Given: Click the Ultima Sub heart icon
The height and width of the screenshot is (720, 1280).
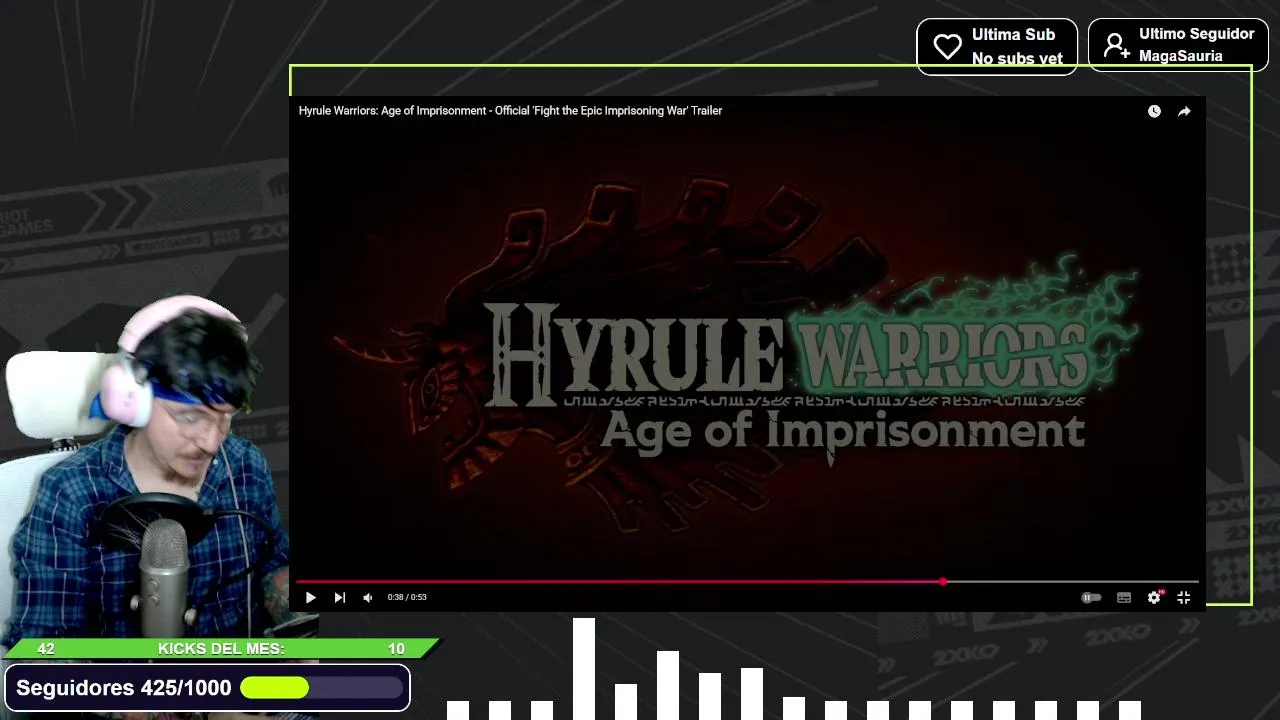Looking at the screenshot, I should click(947, 46).
